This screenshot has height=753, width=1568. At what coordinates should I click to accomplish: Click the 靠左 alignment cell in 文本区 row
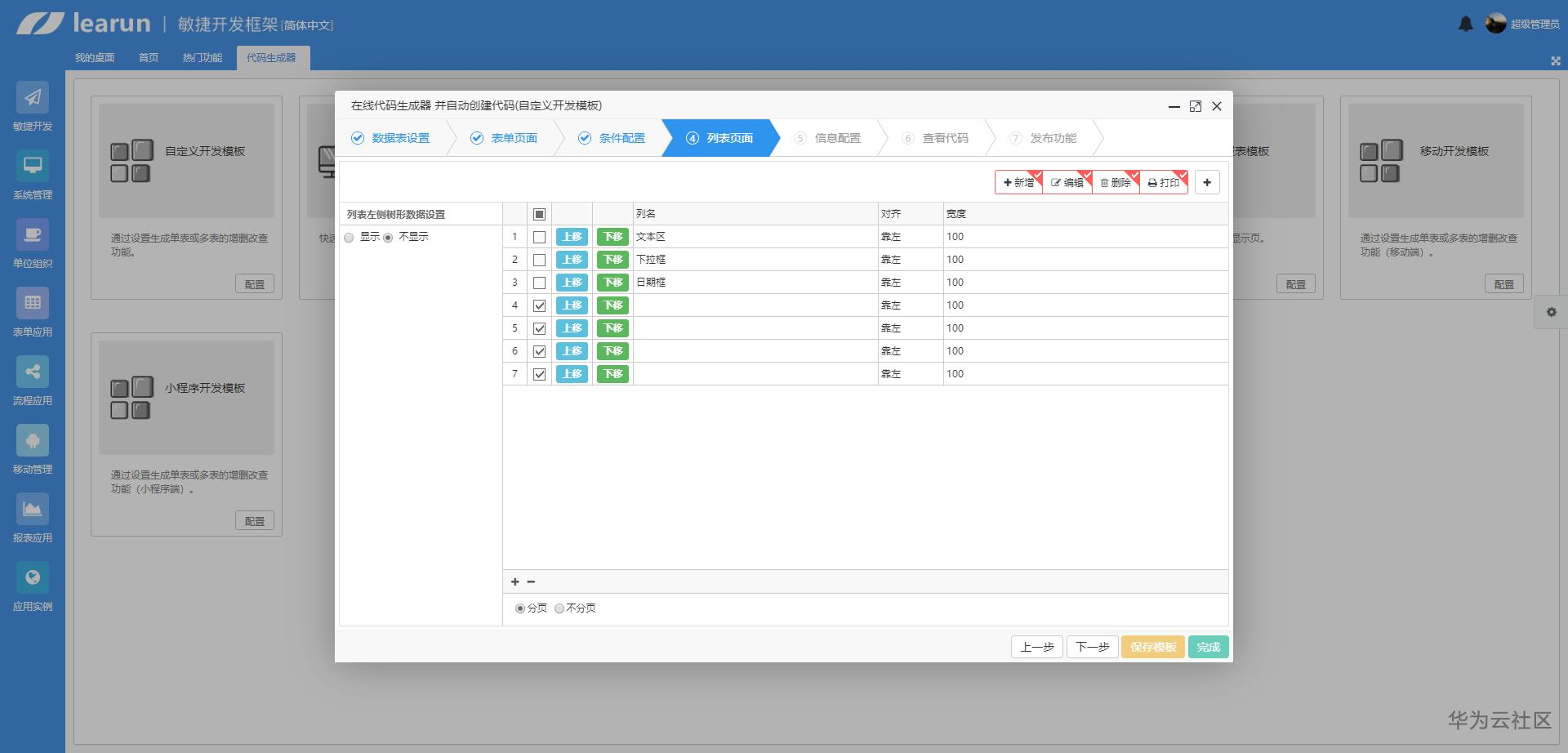click(911, 237)
